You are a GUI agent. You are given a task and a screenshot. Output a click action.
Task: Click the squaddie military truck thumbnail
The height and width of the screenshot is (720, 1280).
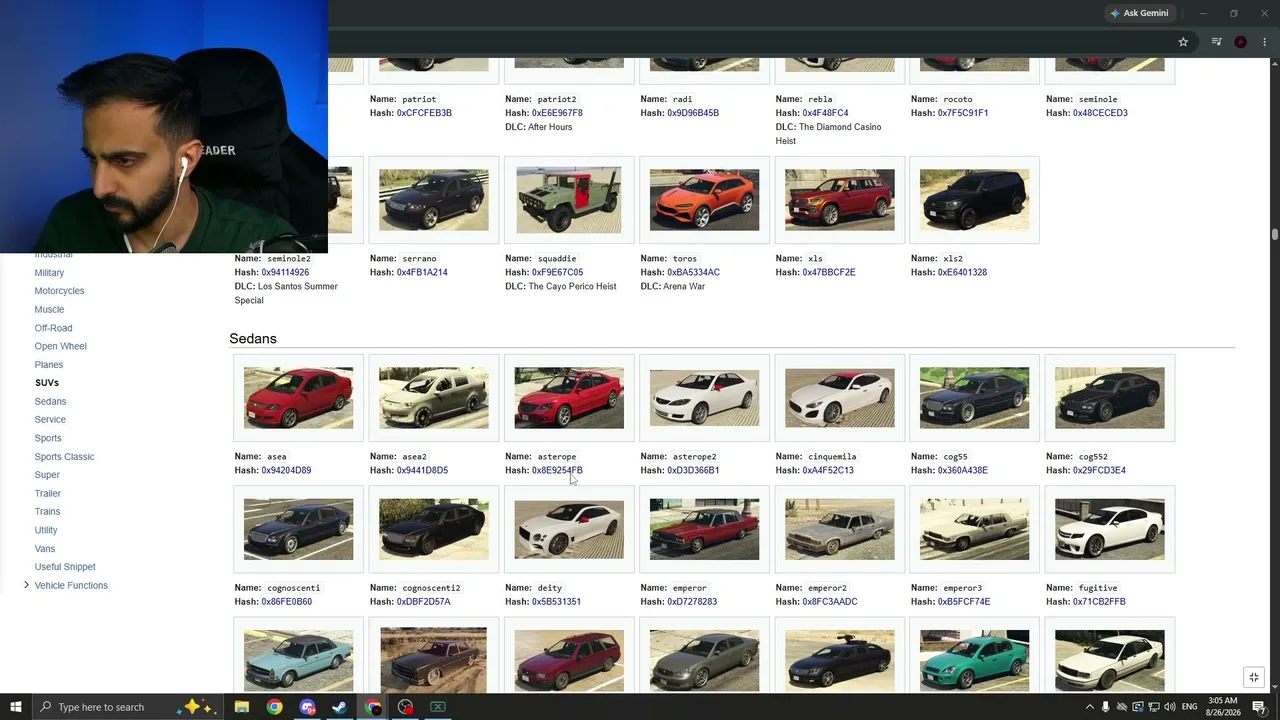tap(569, 200)
